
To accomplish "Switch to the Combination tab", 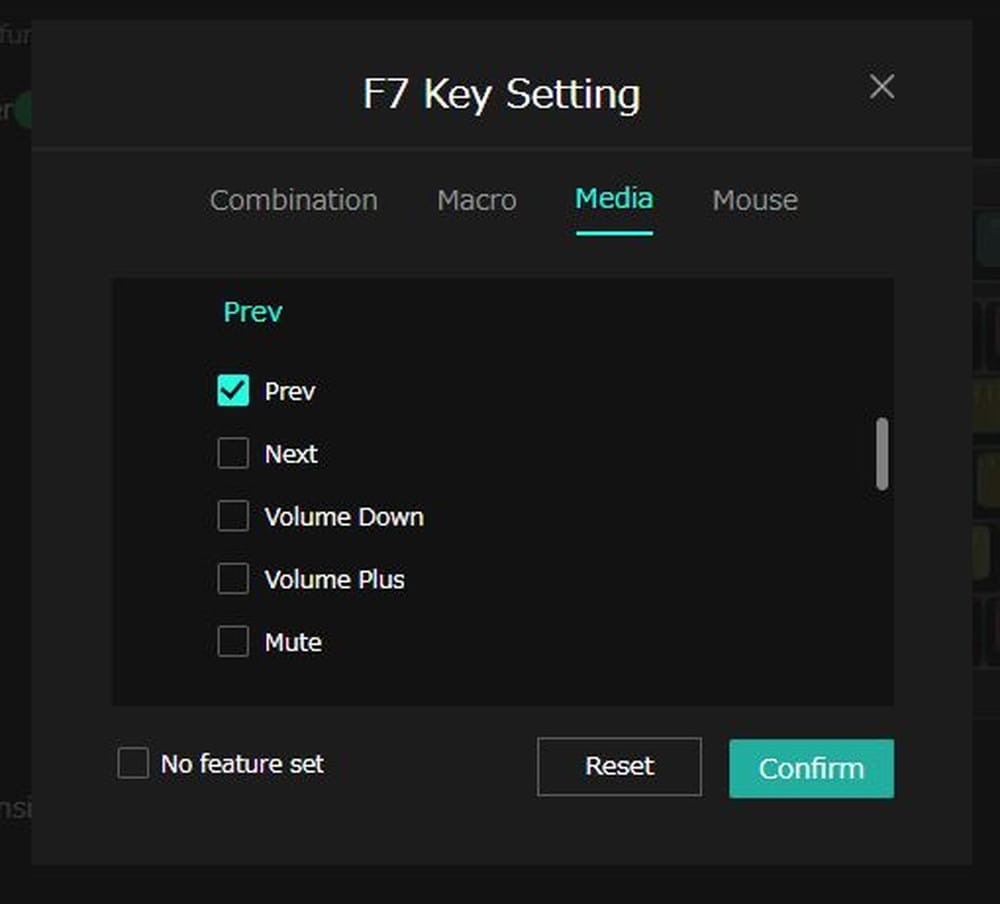I will [x=293, y=200].
